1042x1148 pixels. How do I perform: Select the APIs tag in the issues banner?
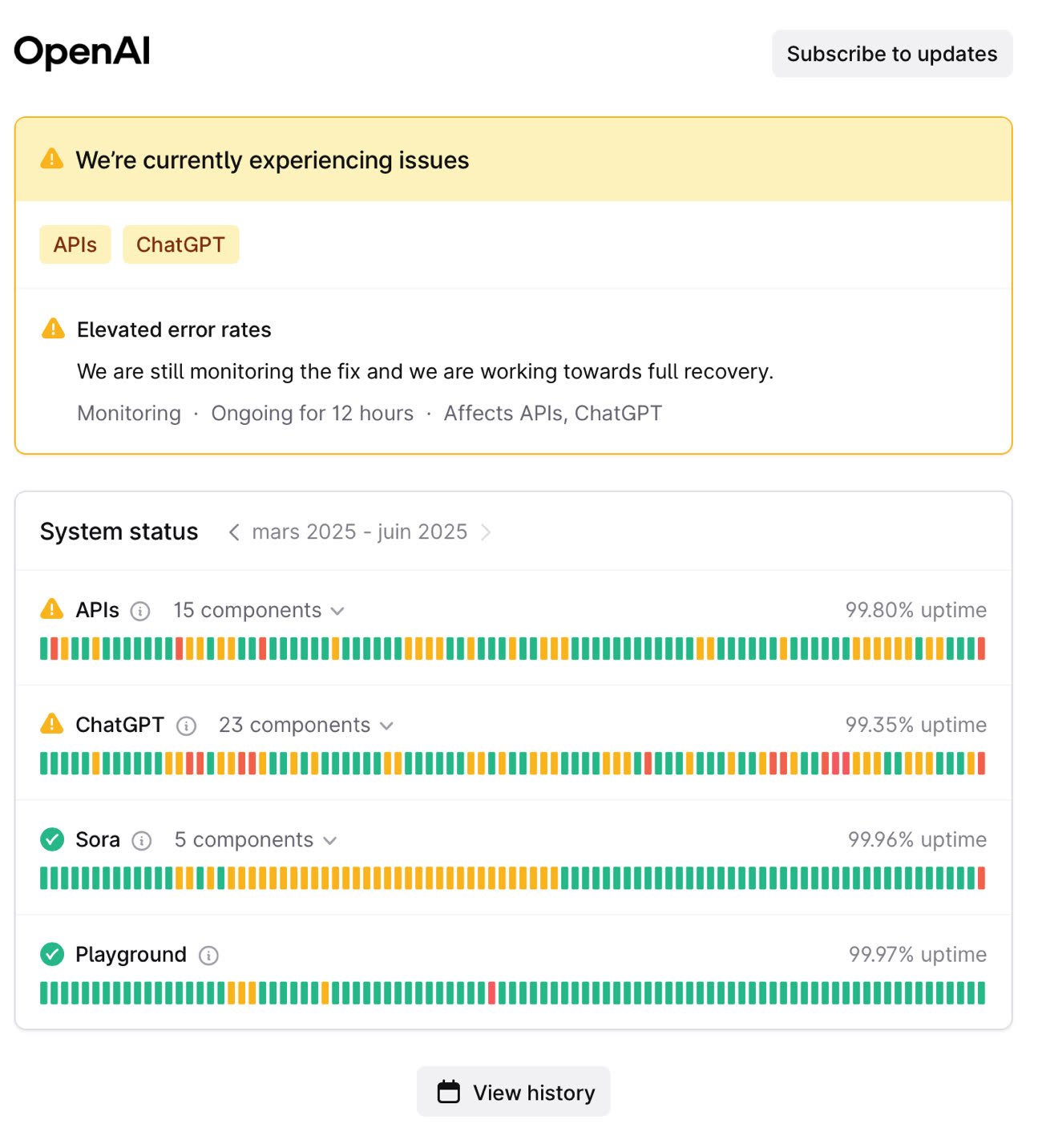click(x=75, y=245)
